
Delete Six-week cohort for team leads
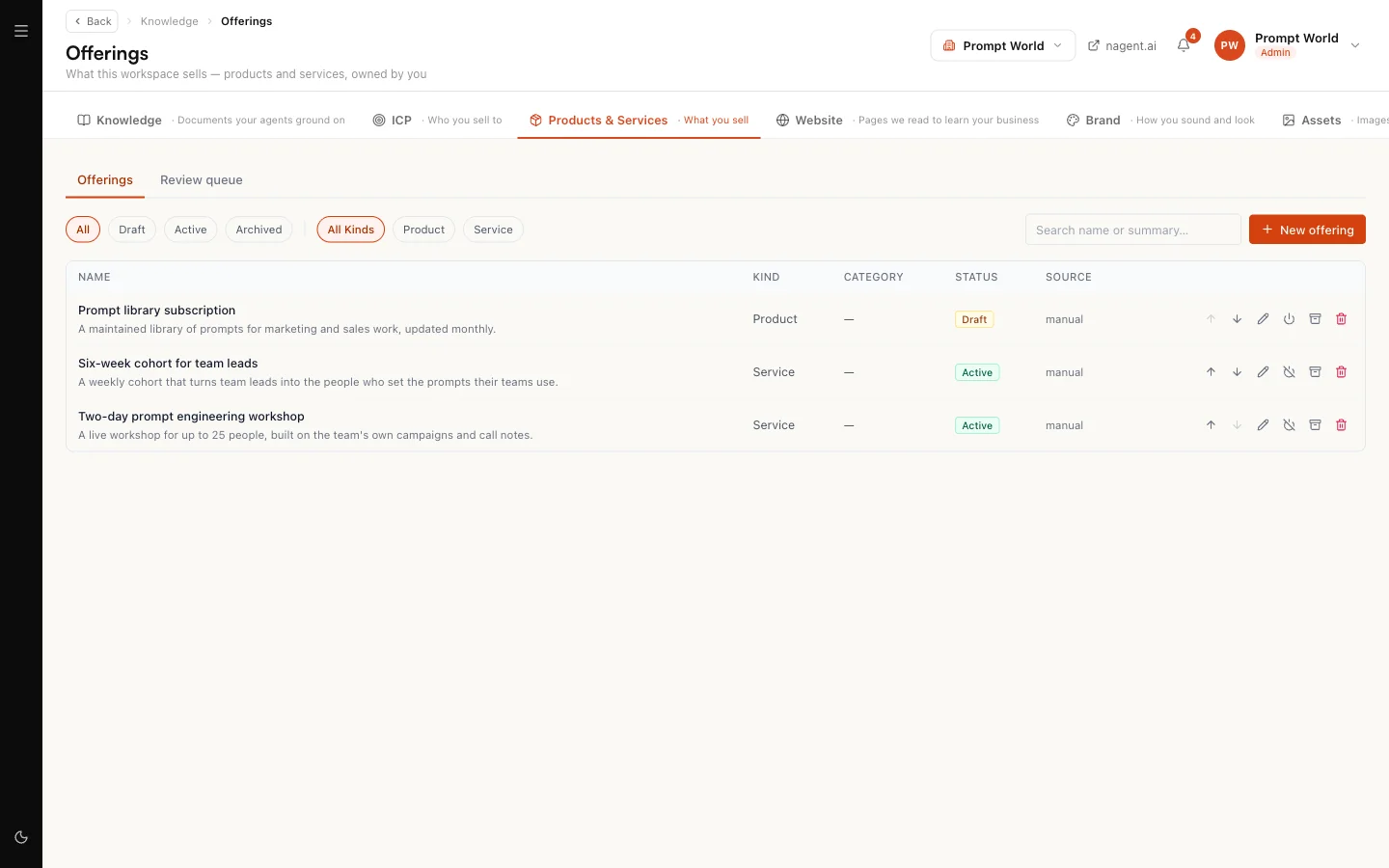(x=1341, y=372)
